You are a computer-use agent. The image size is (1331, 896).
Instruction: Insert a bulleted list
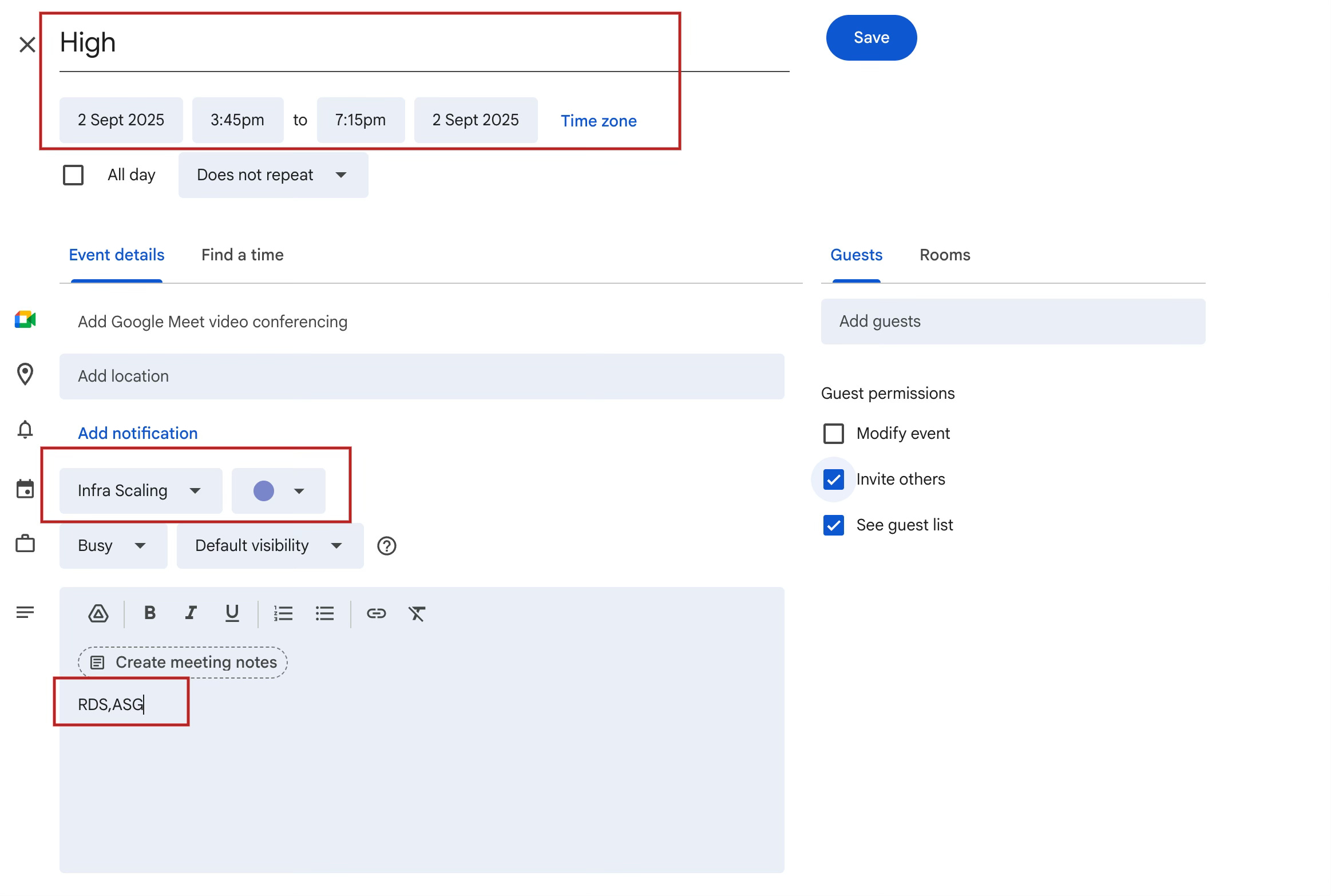pyautogui.click(x=324, y=613)
